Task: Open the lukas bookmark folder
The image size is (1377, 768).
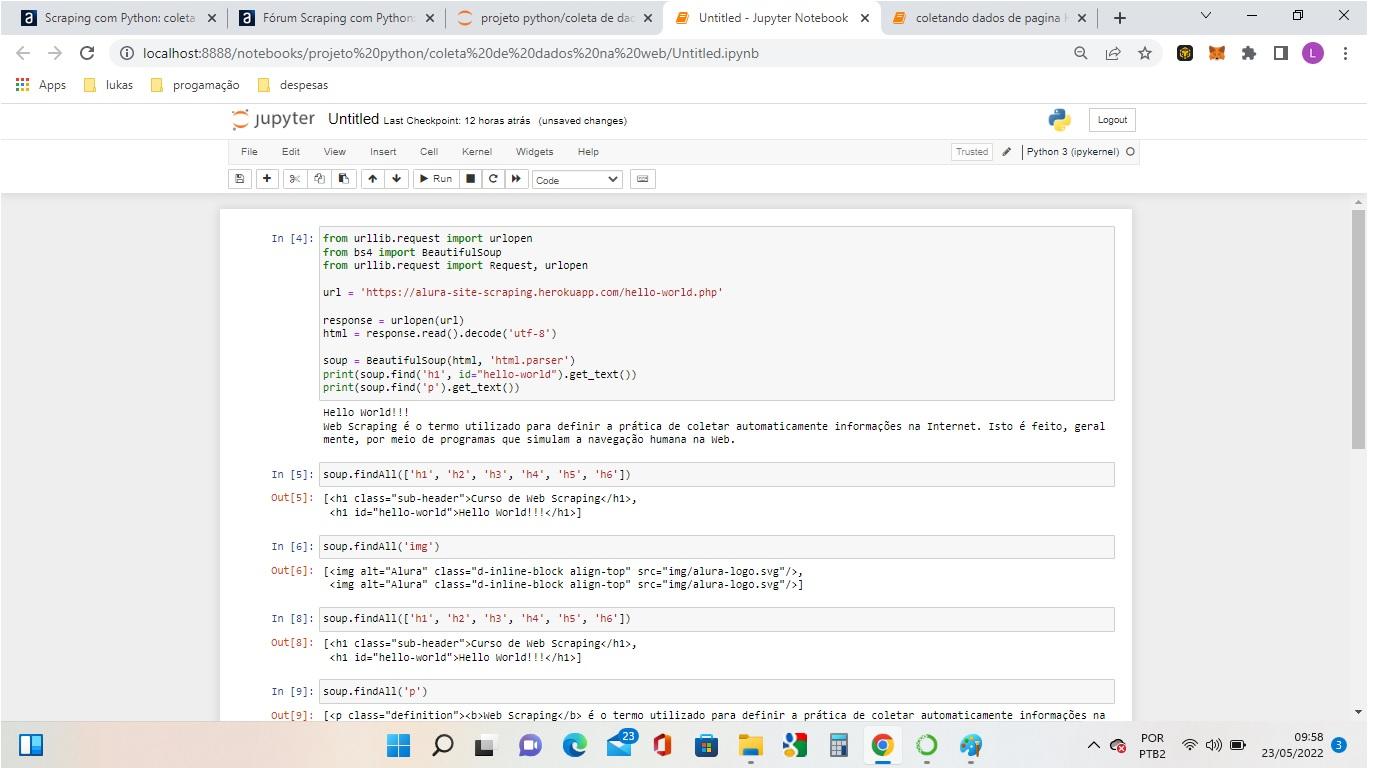Action: pos(108,85)
